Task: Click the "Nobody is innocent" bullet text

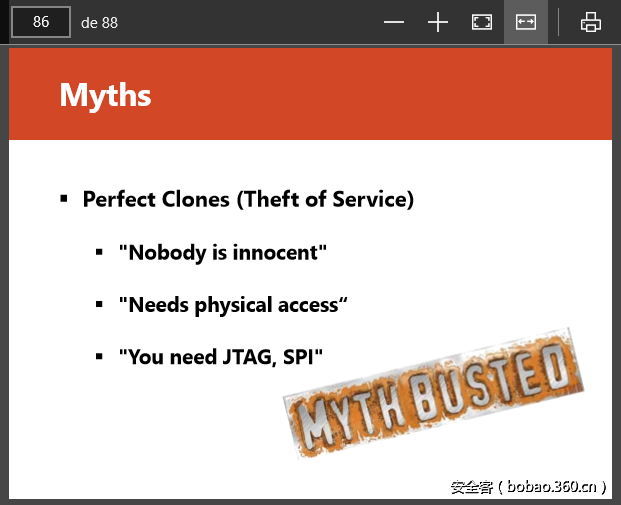Action: pos(223,253)
